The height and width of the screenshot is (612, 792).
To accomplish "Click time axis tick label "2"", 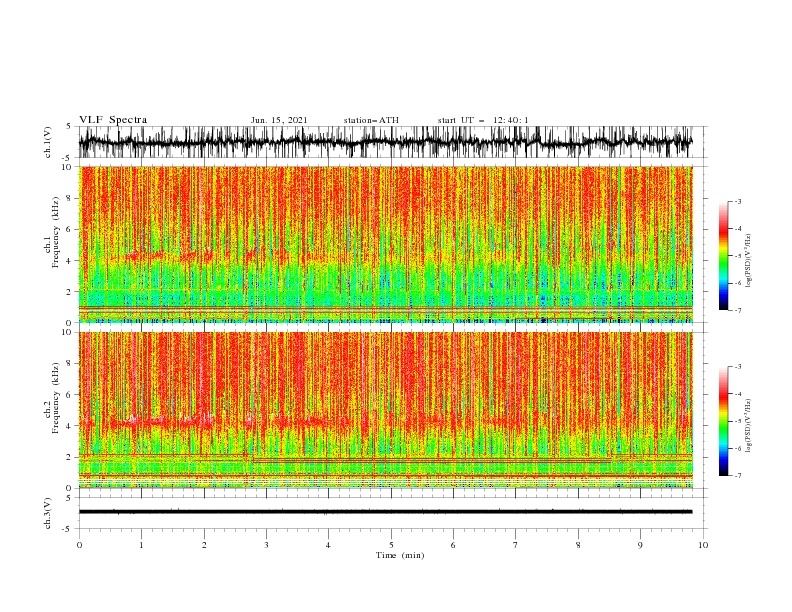I will point(204,545).
